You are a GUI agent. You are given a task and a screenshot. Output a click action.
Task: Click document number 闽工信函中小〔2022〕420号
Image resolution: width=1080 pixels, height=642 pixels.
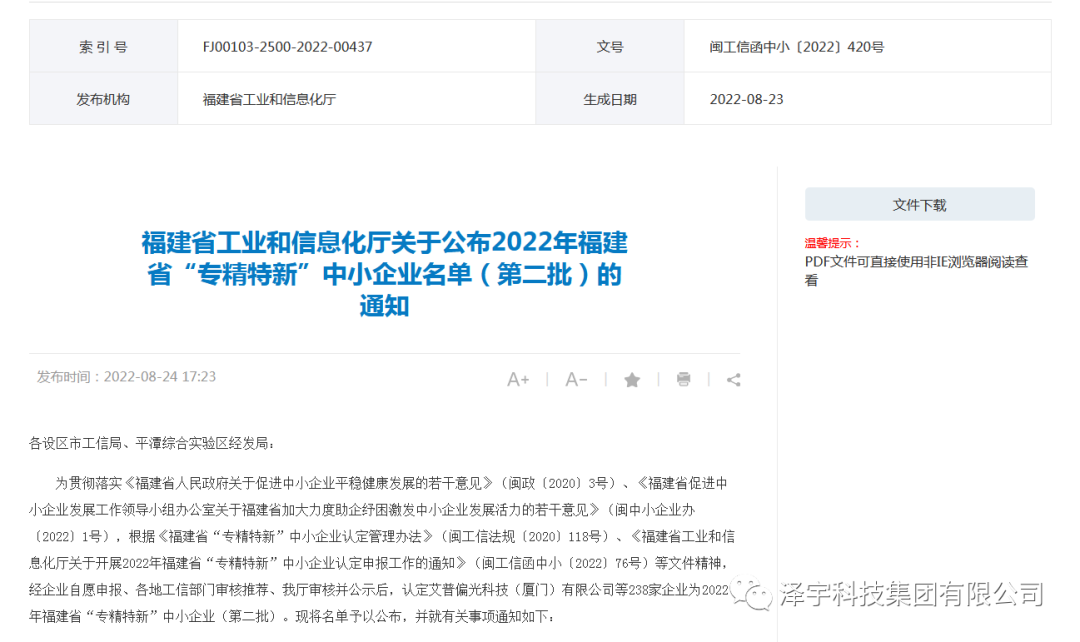[x=797, y=47]
